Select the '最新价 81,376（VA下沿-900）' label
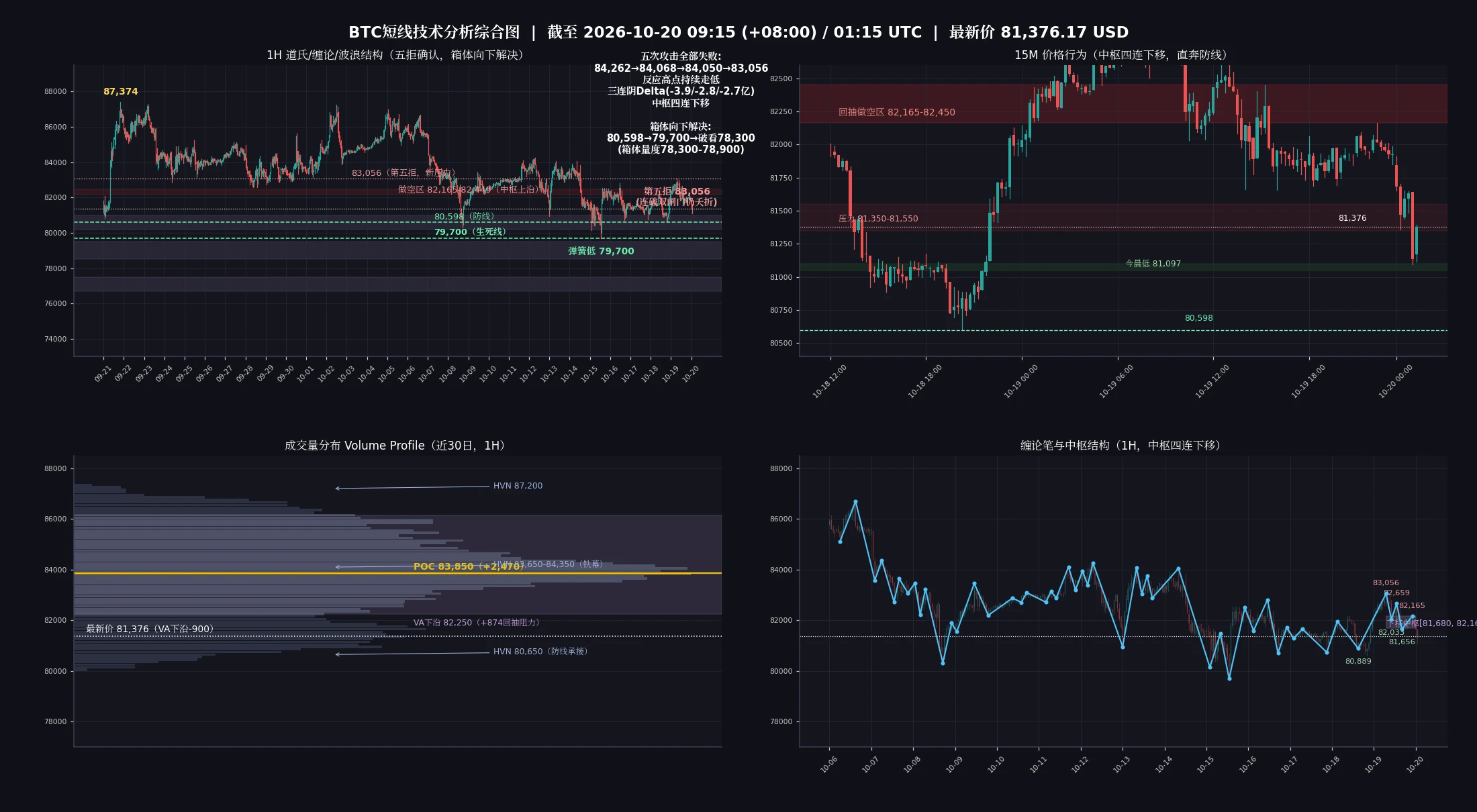 coord(152,629)
